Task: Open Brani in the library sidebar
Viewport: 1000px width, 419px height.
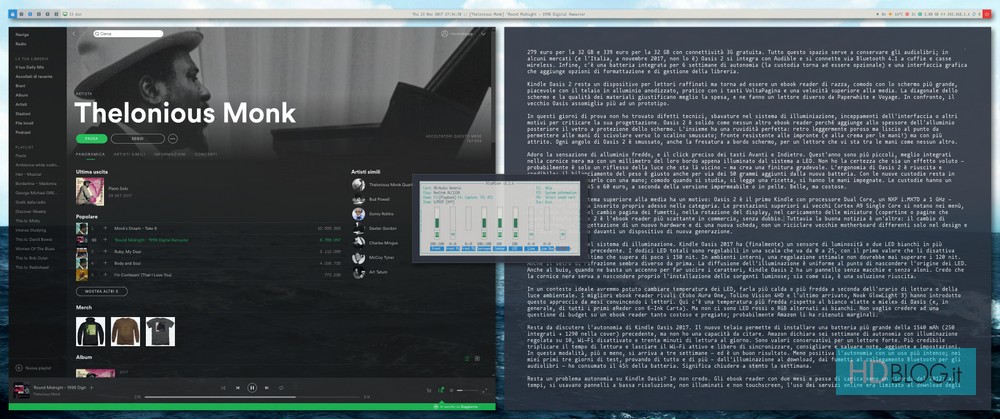Action: pos(20,85)
